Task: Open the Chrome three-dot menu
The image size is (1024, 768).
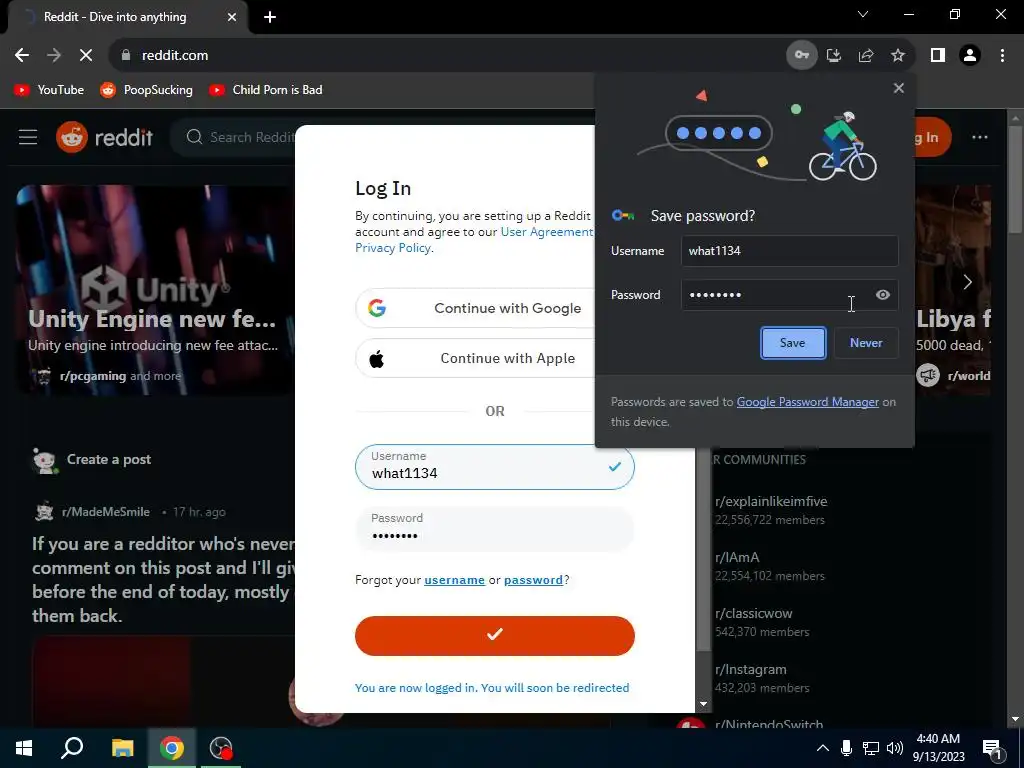Action: (1002, 56)
